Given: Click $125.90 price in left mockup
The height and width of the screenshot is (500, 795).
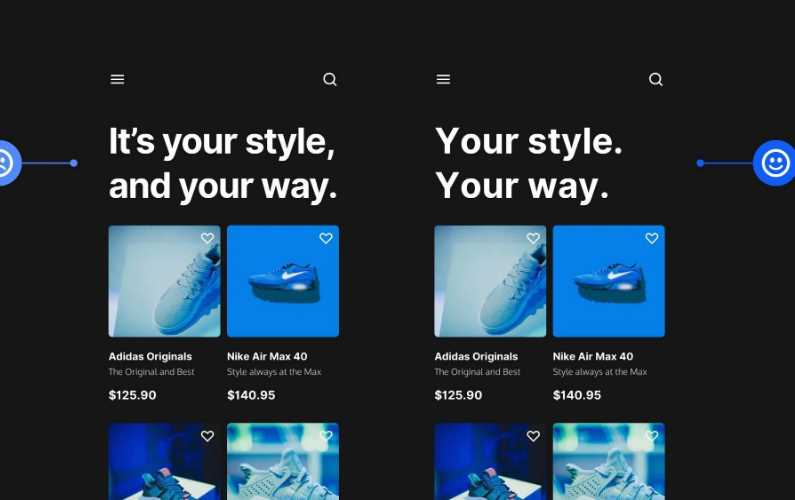Looking at the screenshot, I should coord(132,395).
